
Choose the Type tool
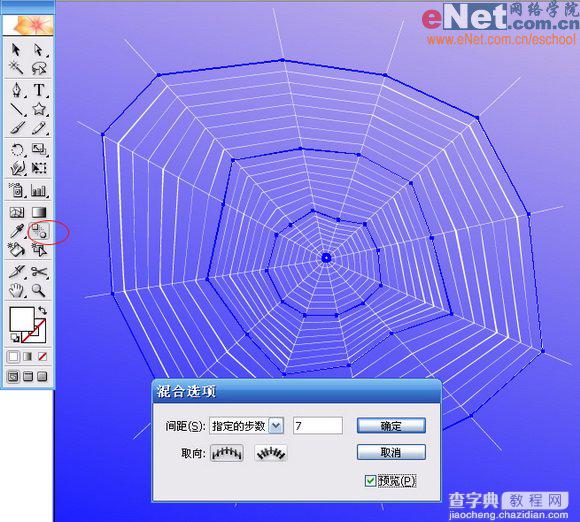(x=39, y=90)
